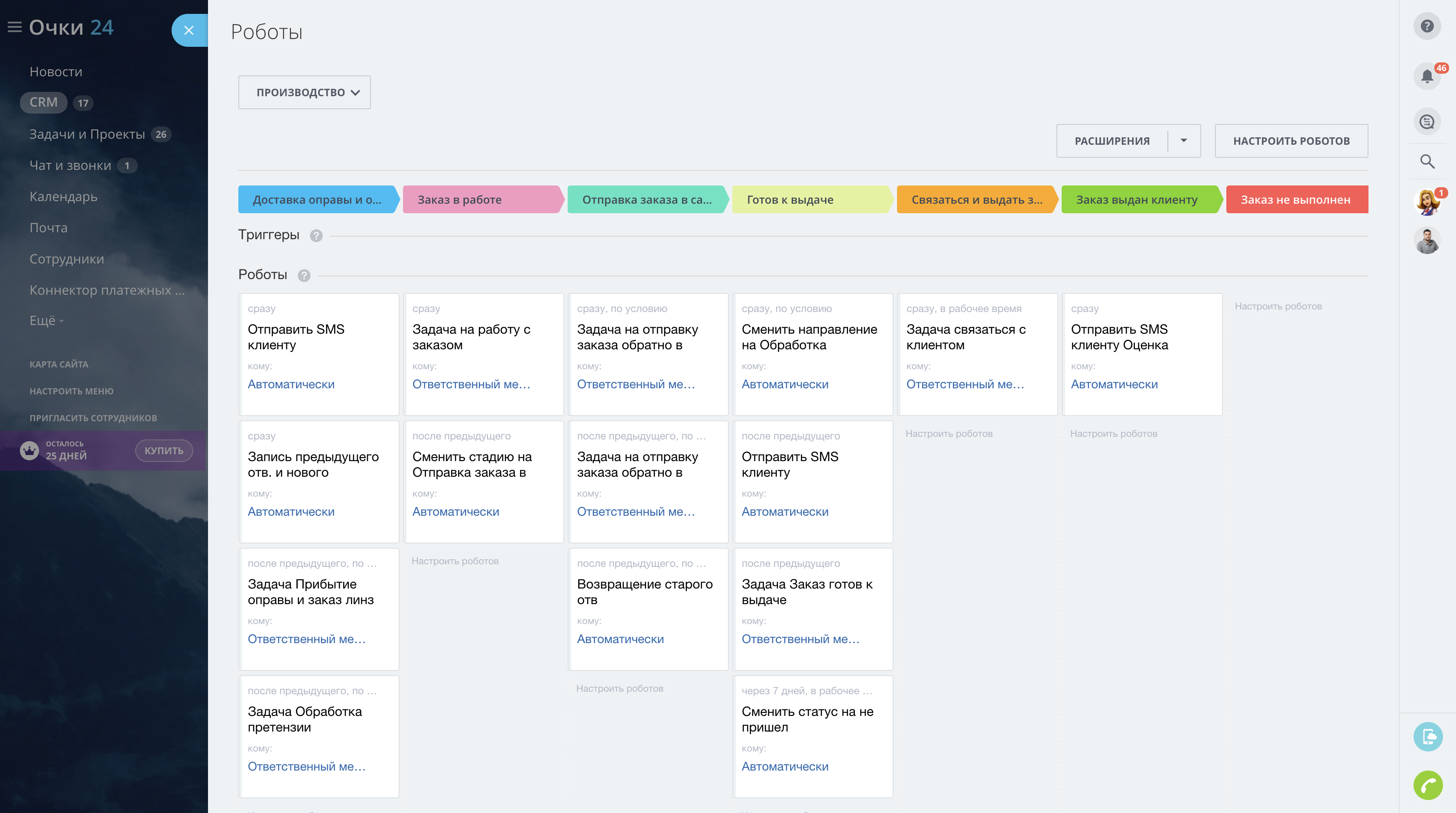The image size is (1456, 813).
Task: Click the search magnifier icon
Action: click(x=1427, y=162)
